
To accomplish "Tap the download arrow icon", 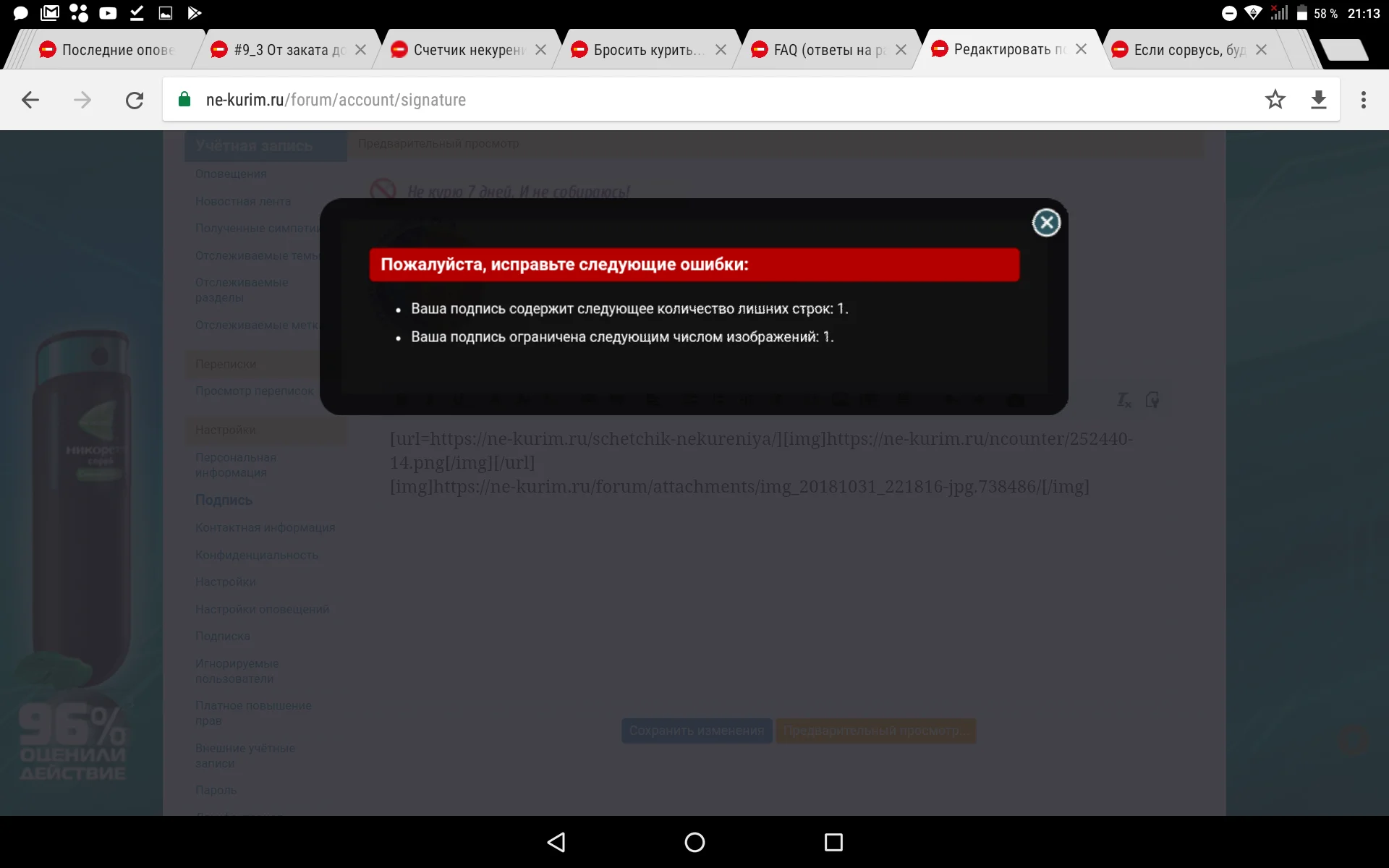I will click(1318, 100).
